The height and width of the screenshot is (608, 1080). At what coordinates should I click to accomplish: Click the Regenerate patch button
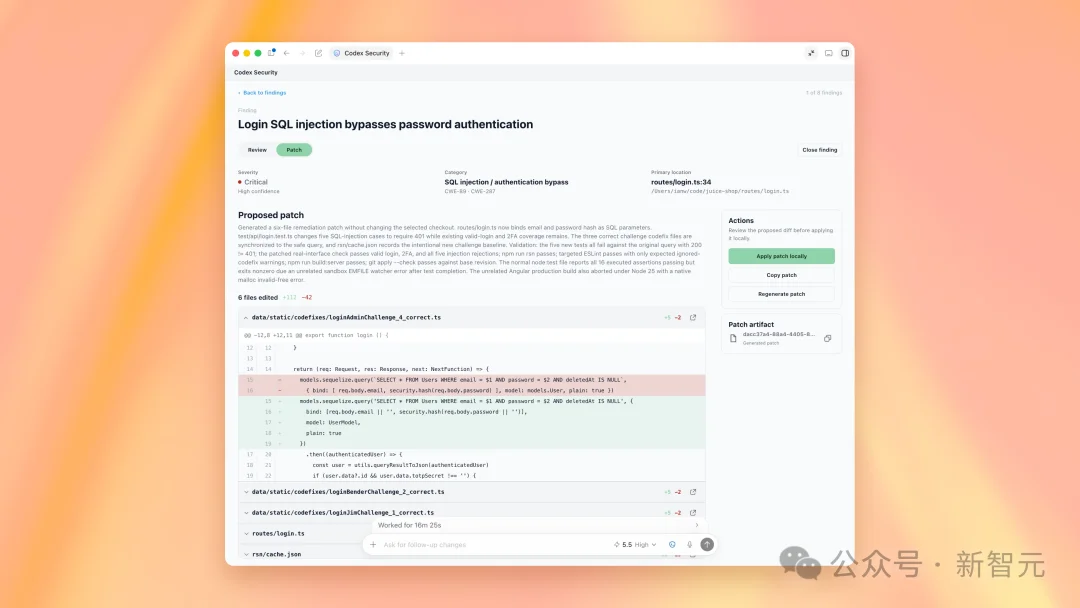(781, 294)
